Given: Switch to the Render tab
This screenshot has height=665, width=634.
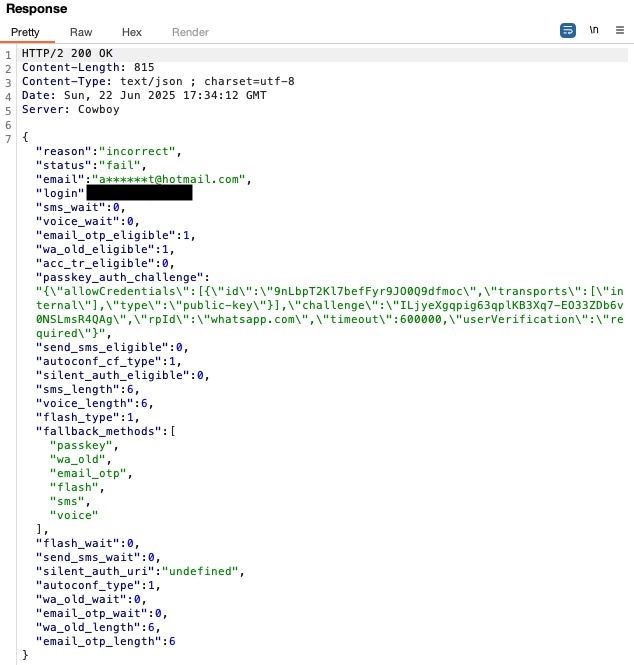Looking at the screenshot, I should point(190,32).
